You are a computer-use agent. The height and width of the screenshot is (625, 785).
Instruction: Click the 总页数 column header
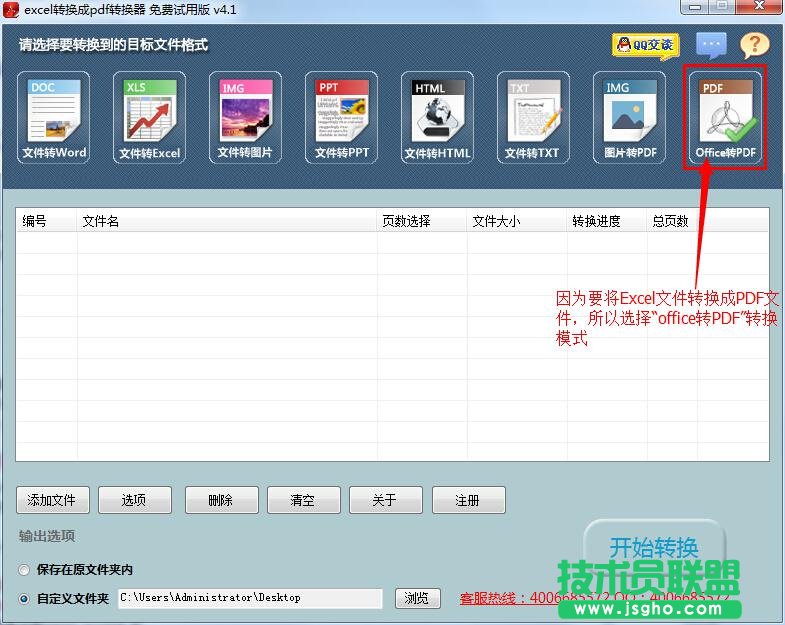pyautogui.click(x=672, y=221)
